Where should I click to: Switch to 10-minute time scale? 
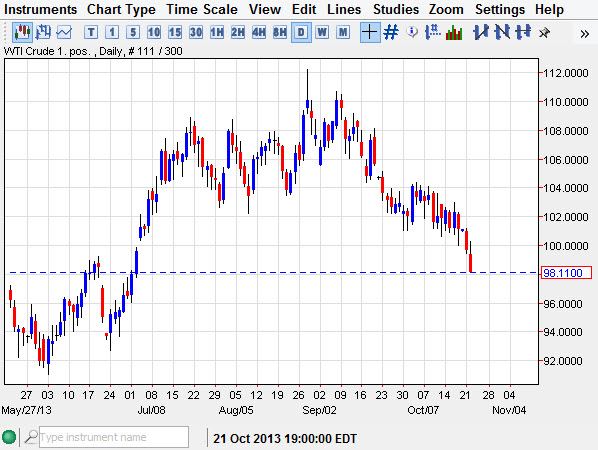click(154, 32)
